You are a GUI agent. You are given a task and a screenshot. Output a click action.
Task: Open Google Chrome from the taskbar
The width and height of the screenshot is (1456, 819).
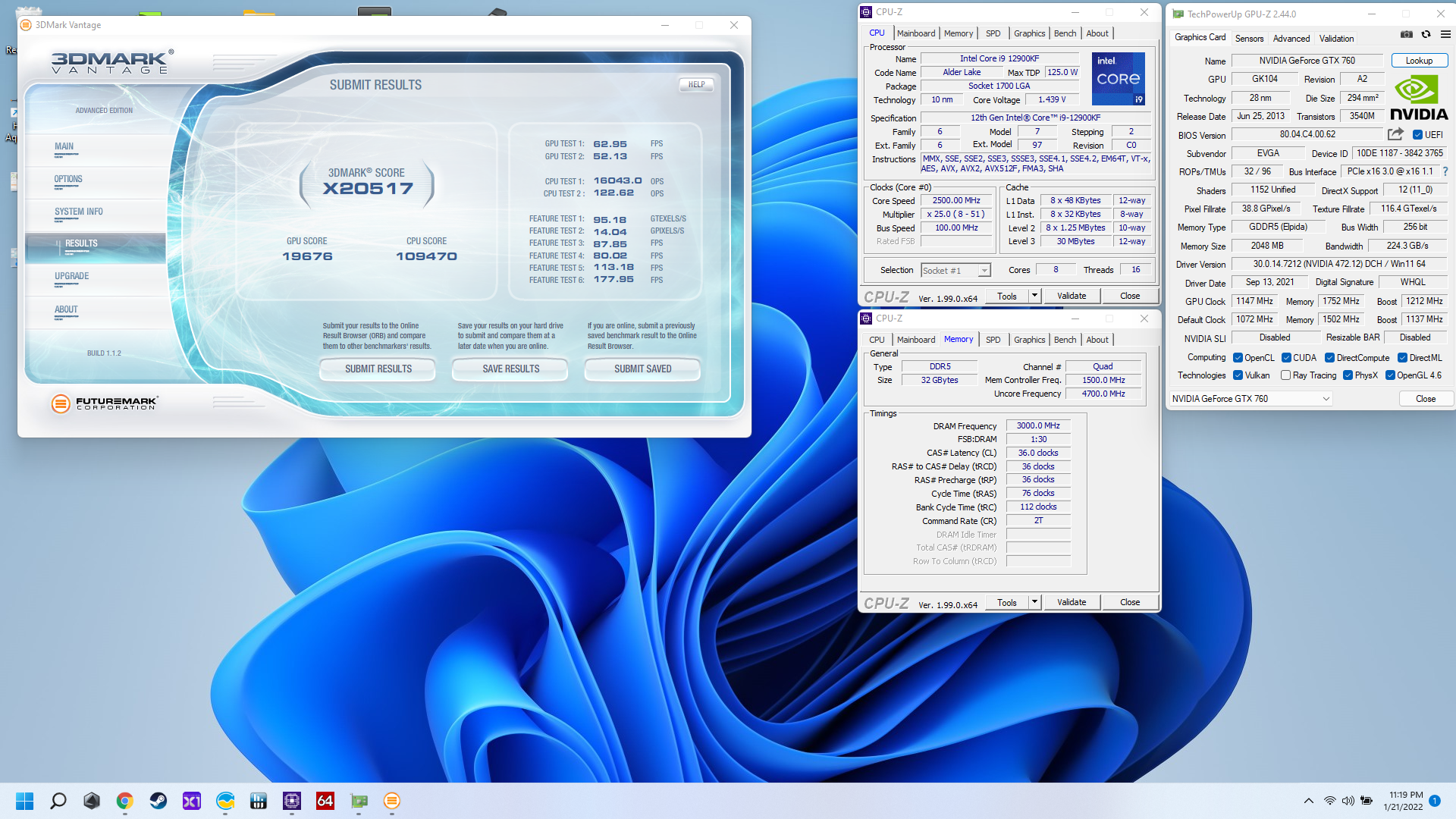tap(125, 801)
